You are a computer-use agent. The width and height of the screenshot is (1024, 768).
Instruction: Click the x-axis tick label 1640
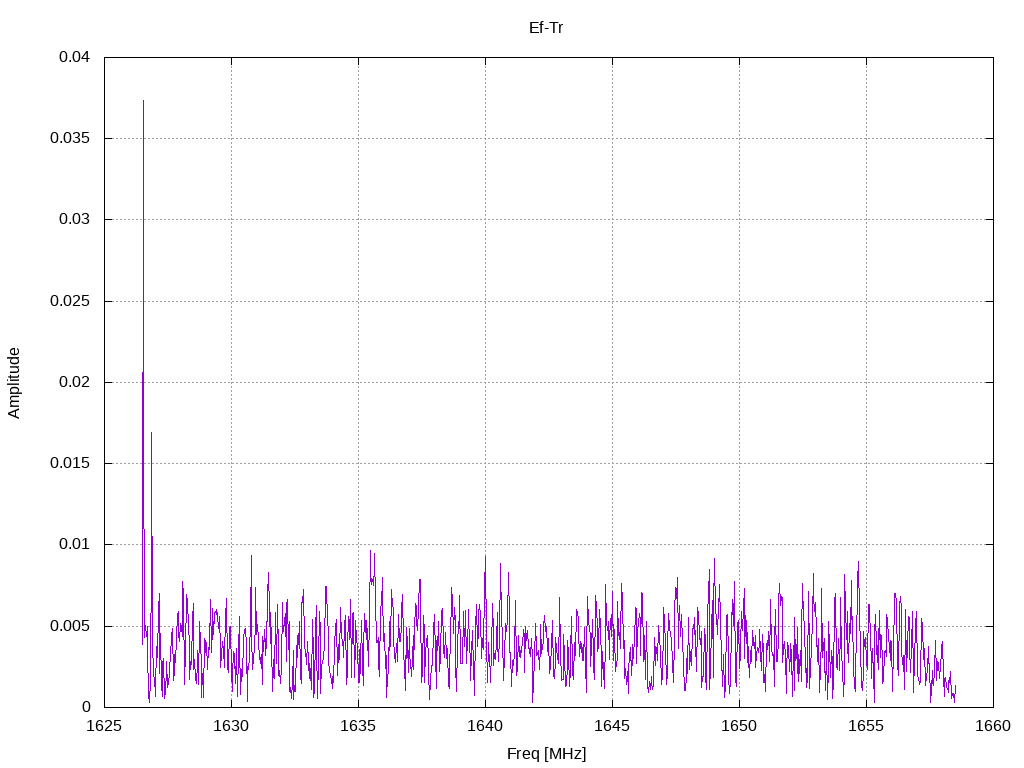[x=485, y=726]
